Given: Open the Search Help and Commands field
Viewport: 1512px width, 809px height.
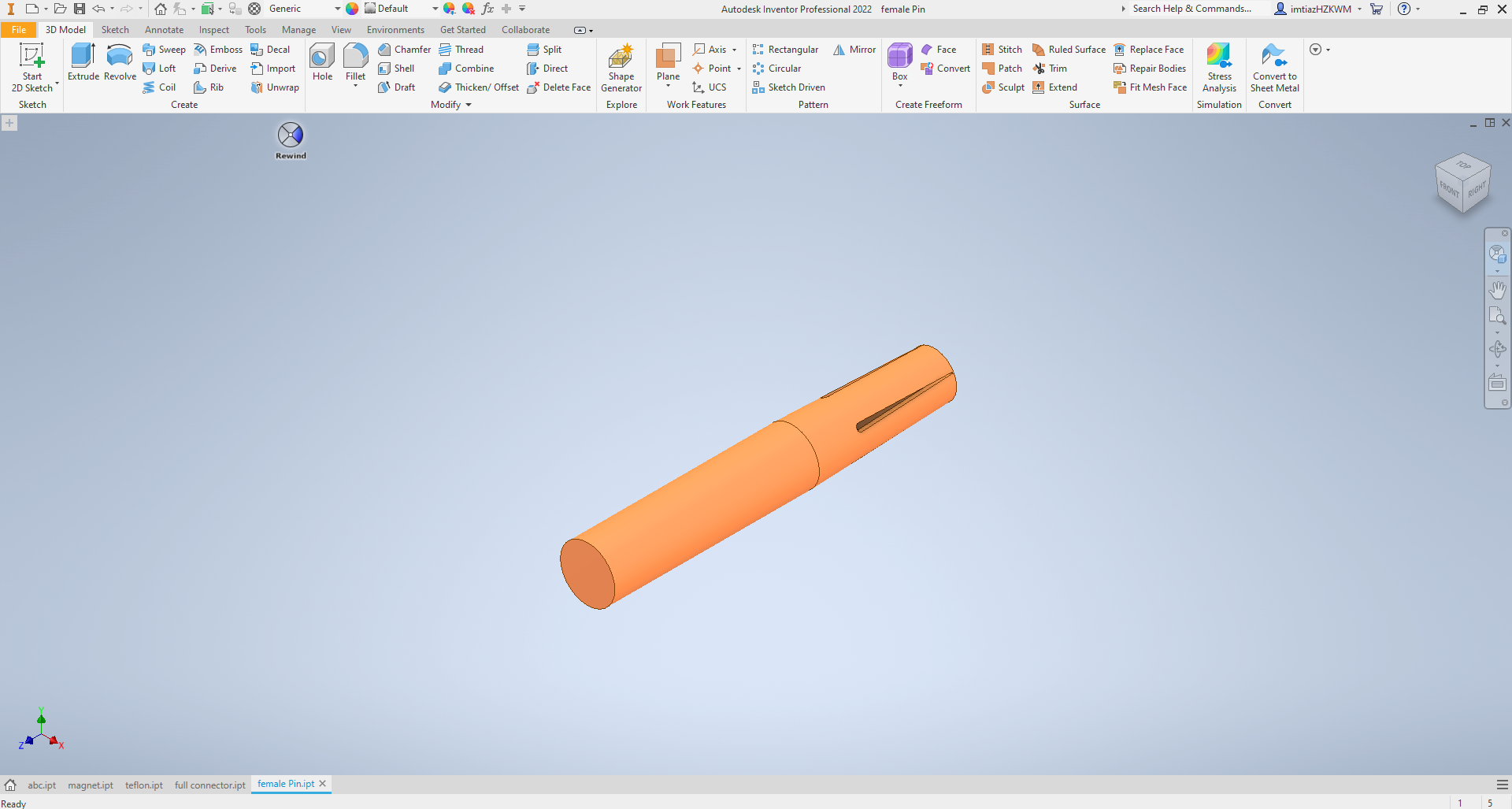Looking at the screenshot, I should (x=1193, y=9).
